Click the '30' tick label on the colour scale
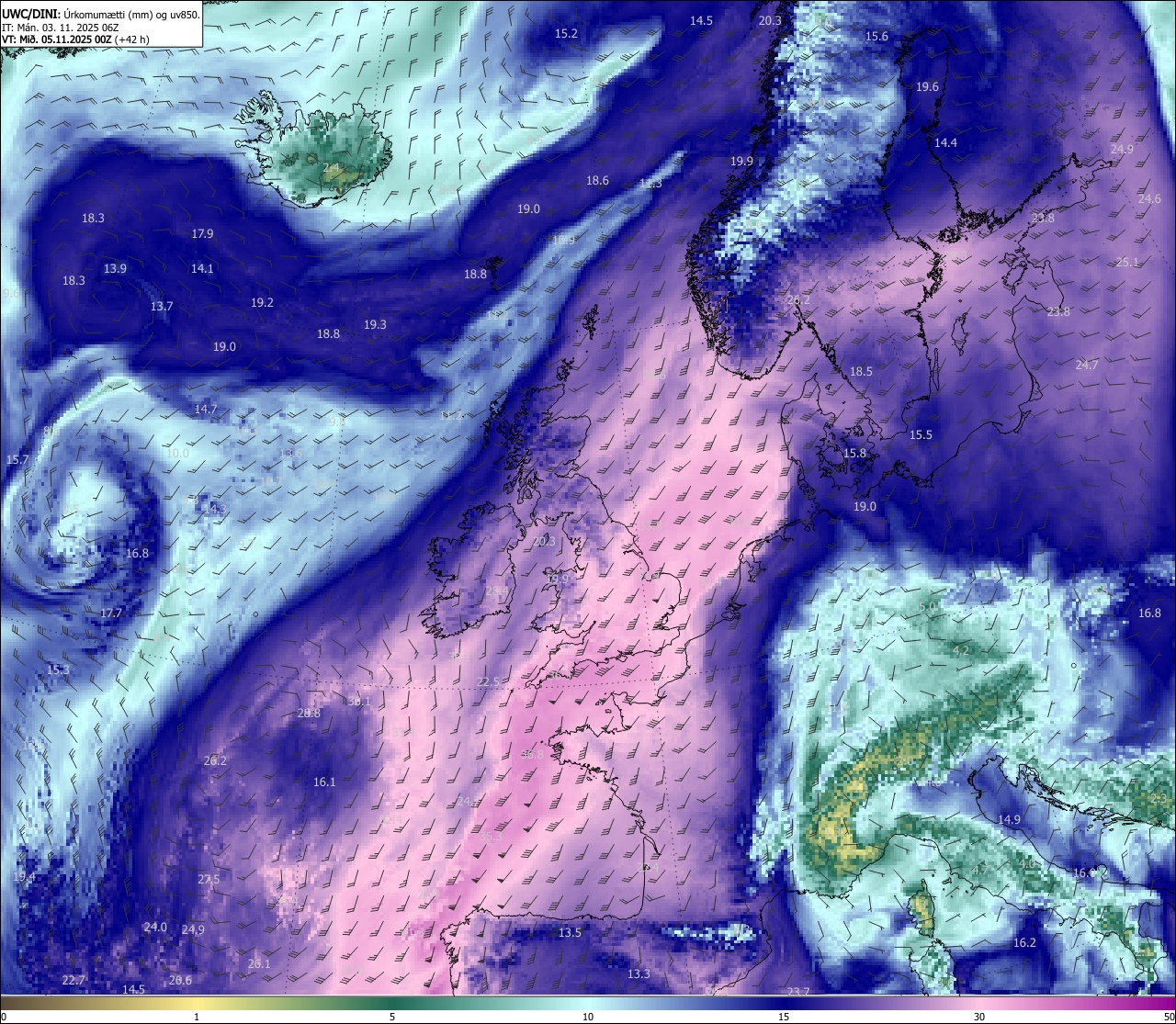Image resolution: width=1176 pixels, height=1024 pixels. [x=979, y=1017]
